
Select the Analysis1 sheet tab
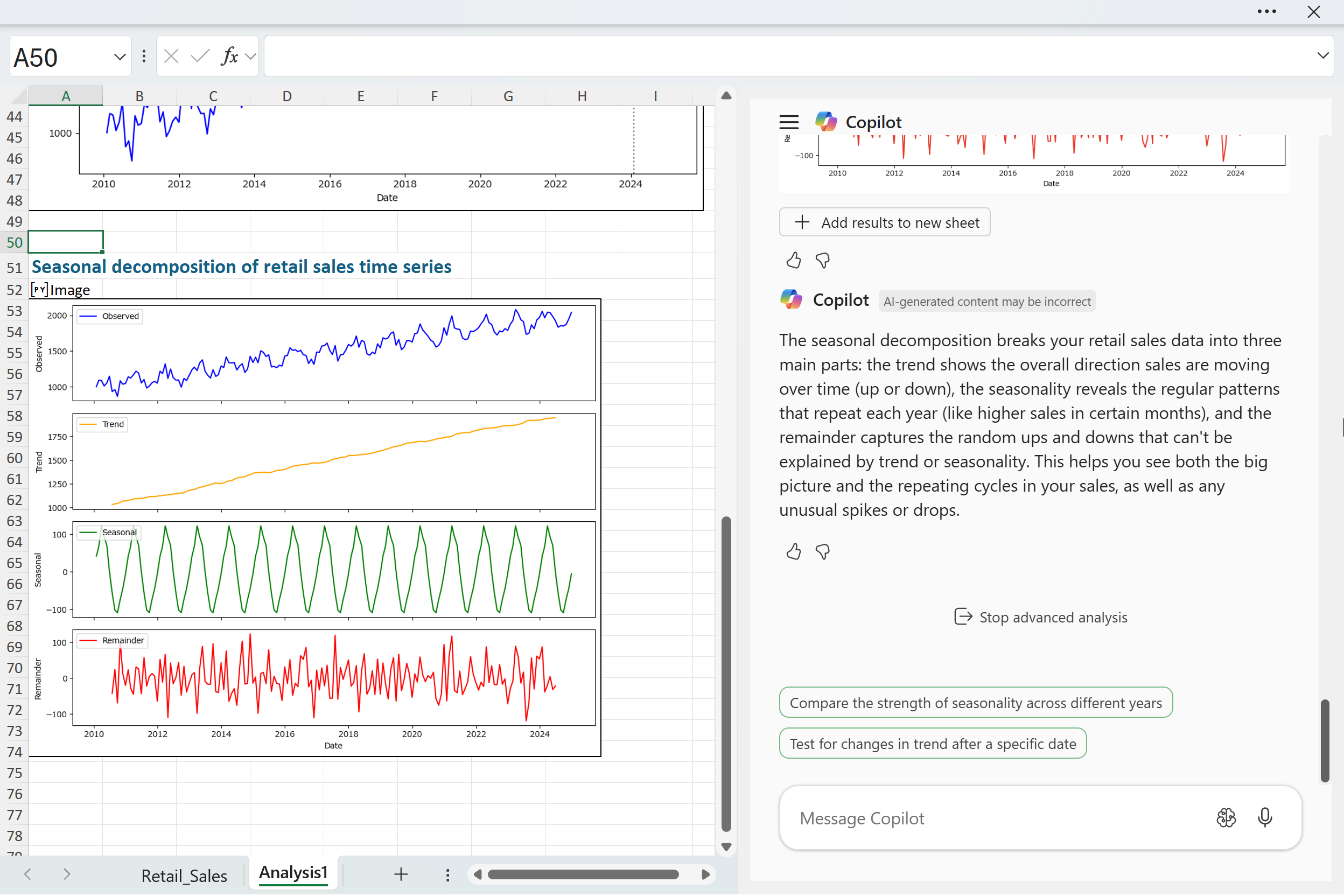click(x=293, y=872)
